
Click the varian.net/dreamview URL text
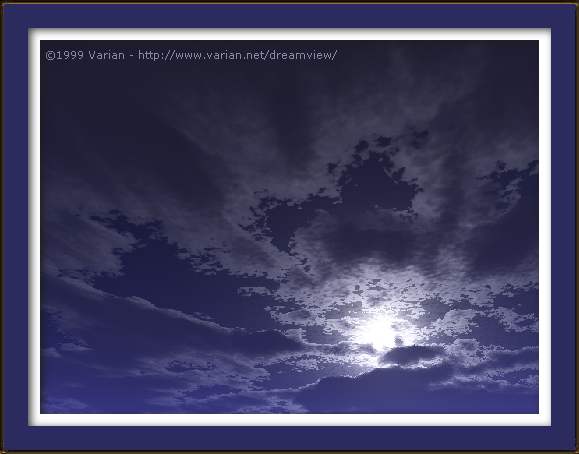(x=237, y=55)
